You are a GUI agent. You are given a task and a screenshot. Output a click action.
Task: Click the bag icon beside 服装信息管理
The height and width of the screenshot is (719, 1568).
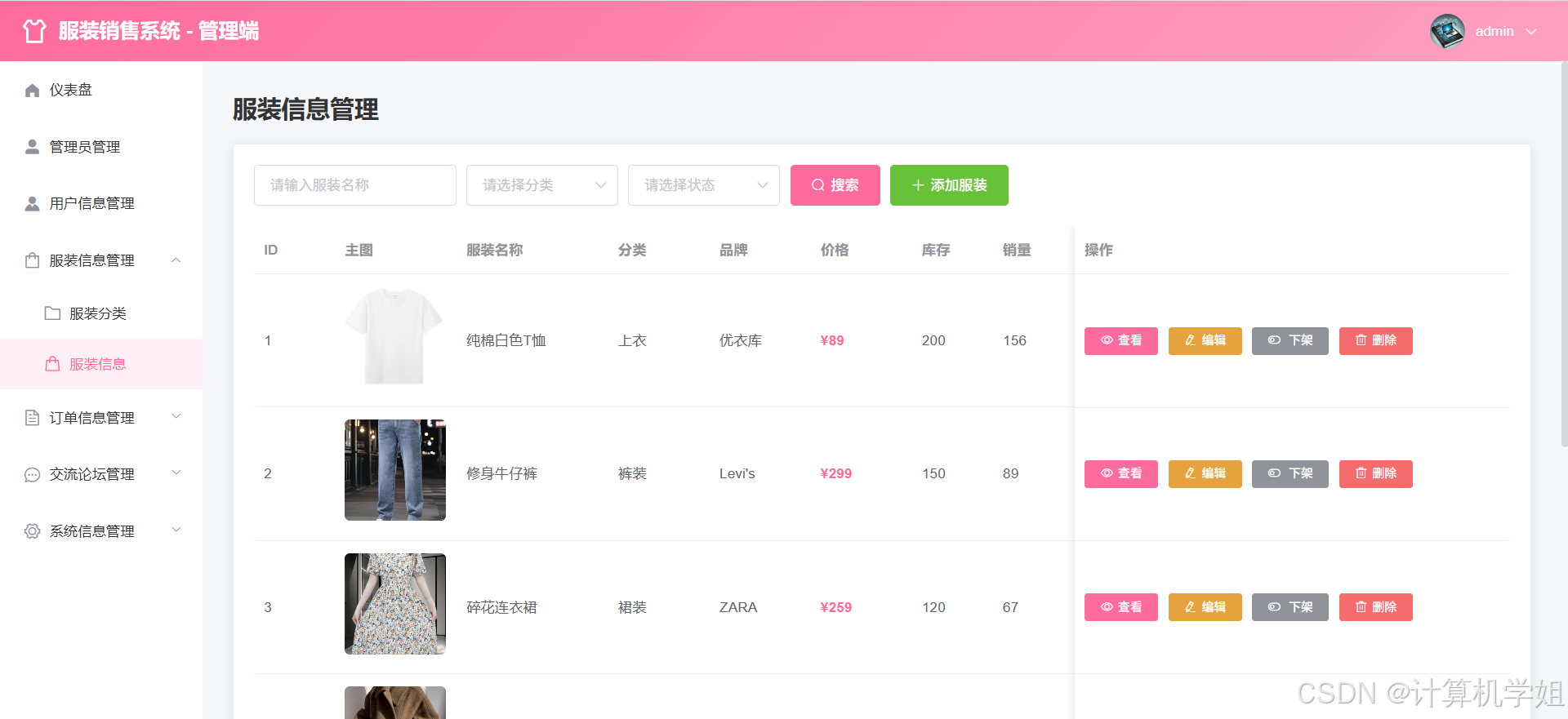tap(32, 260)
